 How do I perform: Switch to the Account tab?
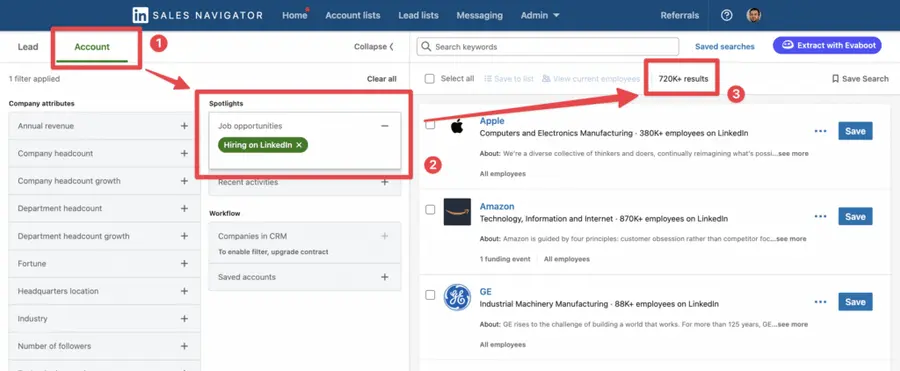tap(92, 47)
